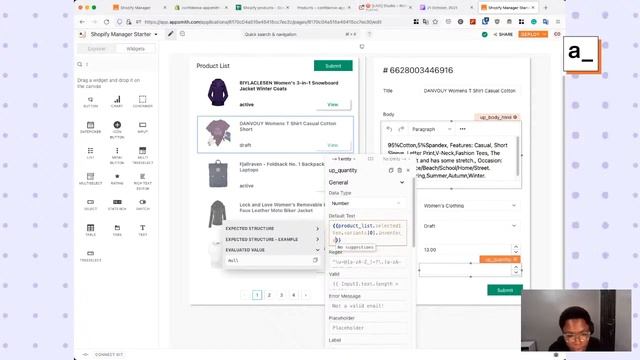Viewport: 640px width, 360px height.
Task: Select the Button widget icon
Action: coord(91,100)
